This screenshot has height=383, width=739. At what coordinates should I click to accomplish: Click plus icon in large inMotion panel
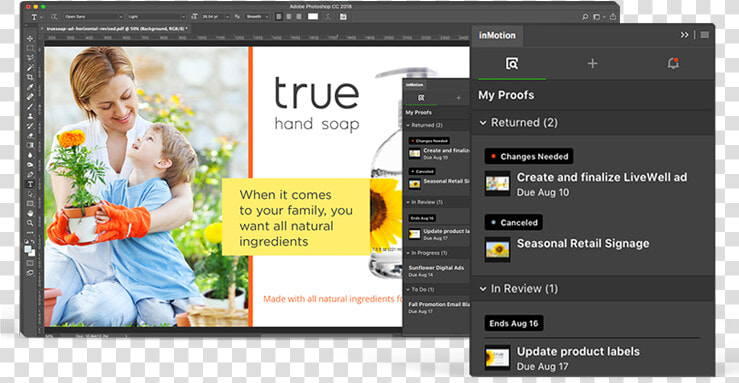pos(592,63)
